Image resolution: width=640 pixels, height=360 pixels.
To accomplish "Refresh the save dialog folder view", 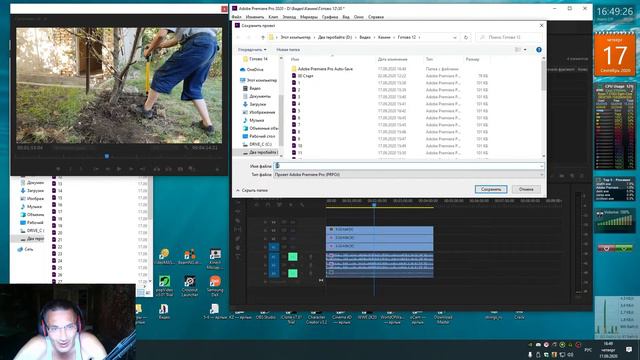I will point(466,37).
